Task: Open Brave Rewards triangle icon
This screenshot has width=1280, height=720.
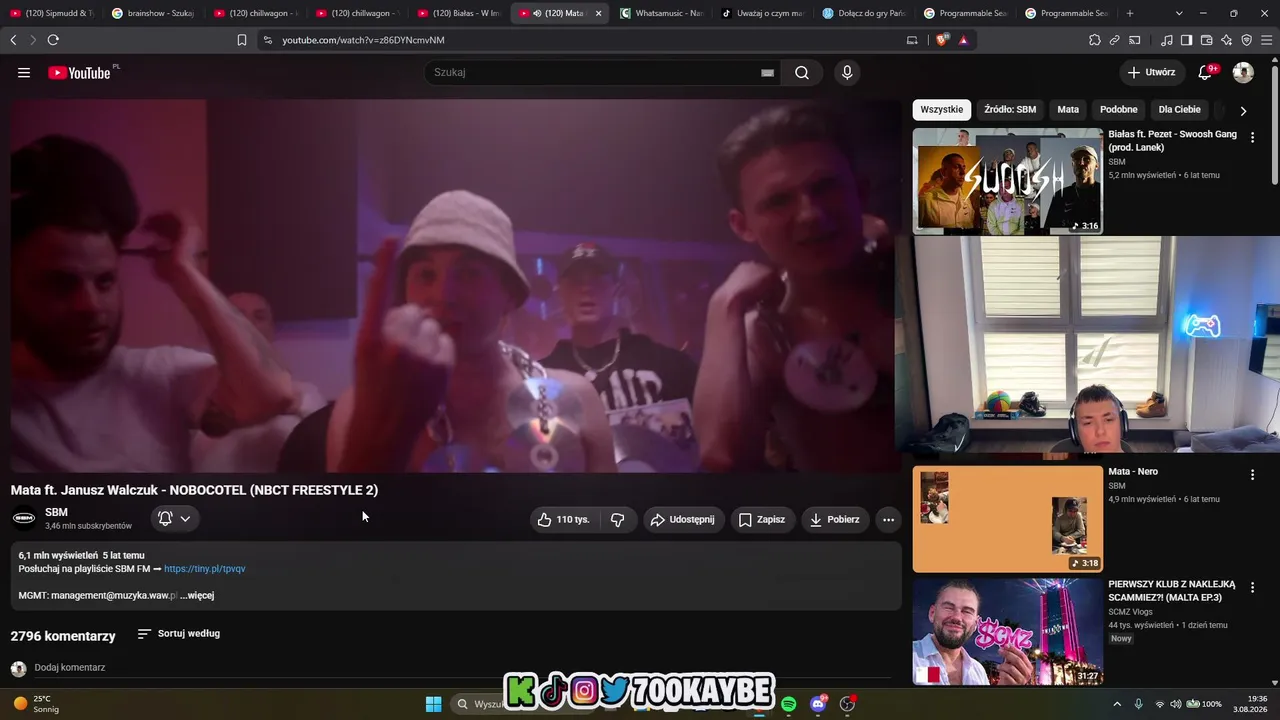Action: pyautogui.click(x=963, y=40)
